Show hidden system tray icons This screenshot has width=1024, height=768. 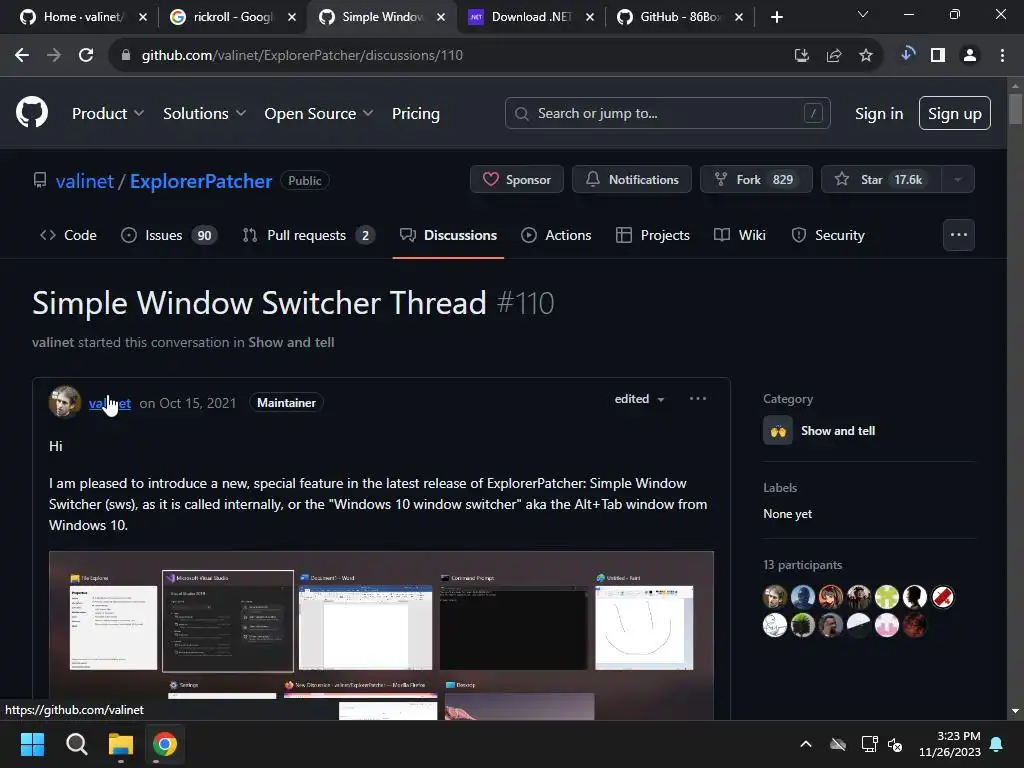click(806, 744)
